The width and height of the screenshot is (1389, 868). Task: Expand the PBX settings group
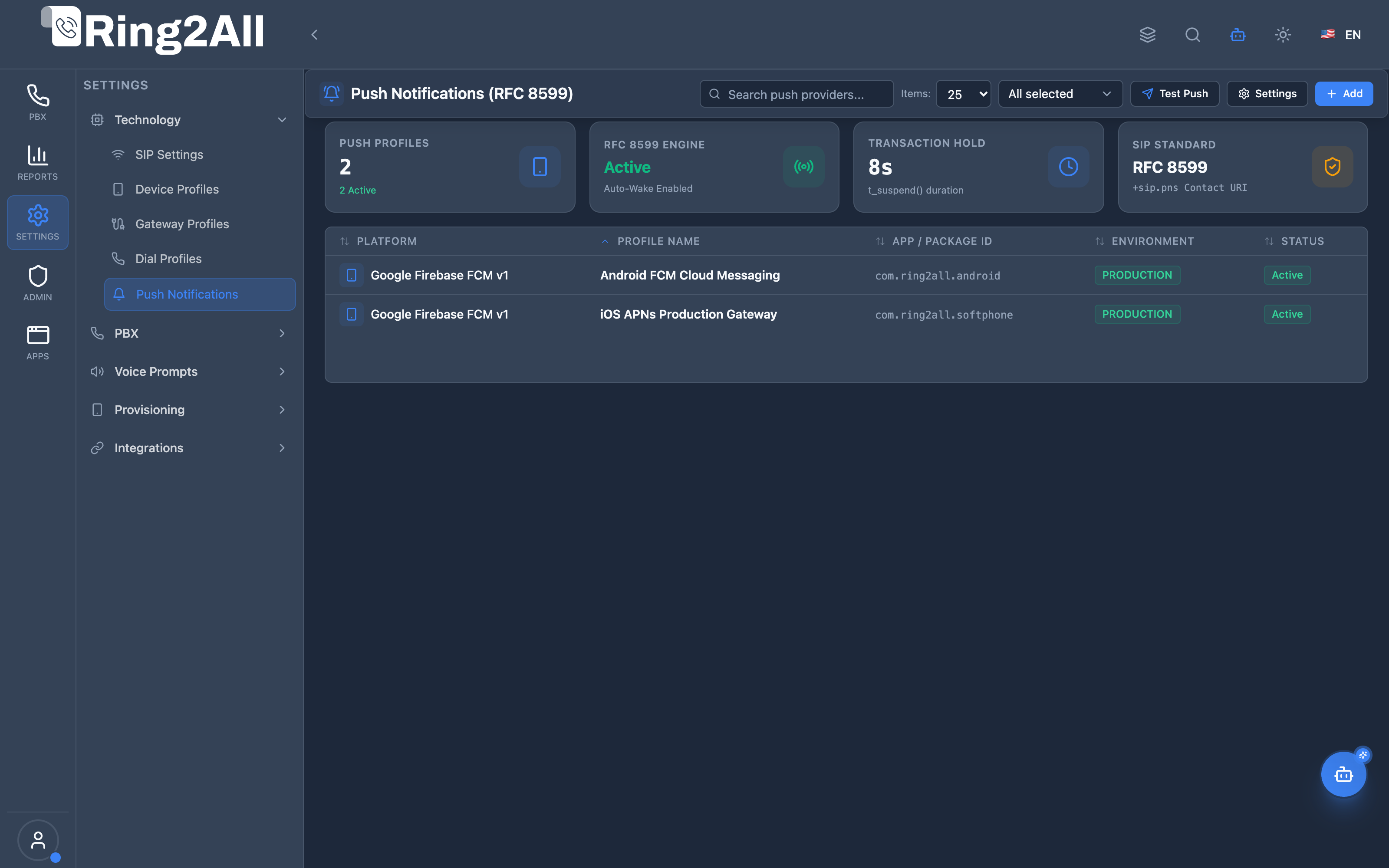click(189, 333)
